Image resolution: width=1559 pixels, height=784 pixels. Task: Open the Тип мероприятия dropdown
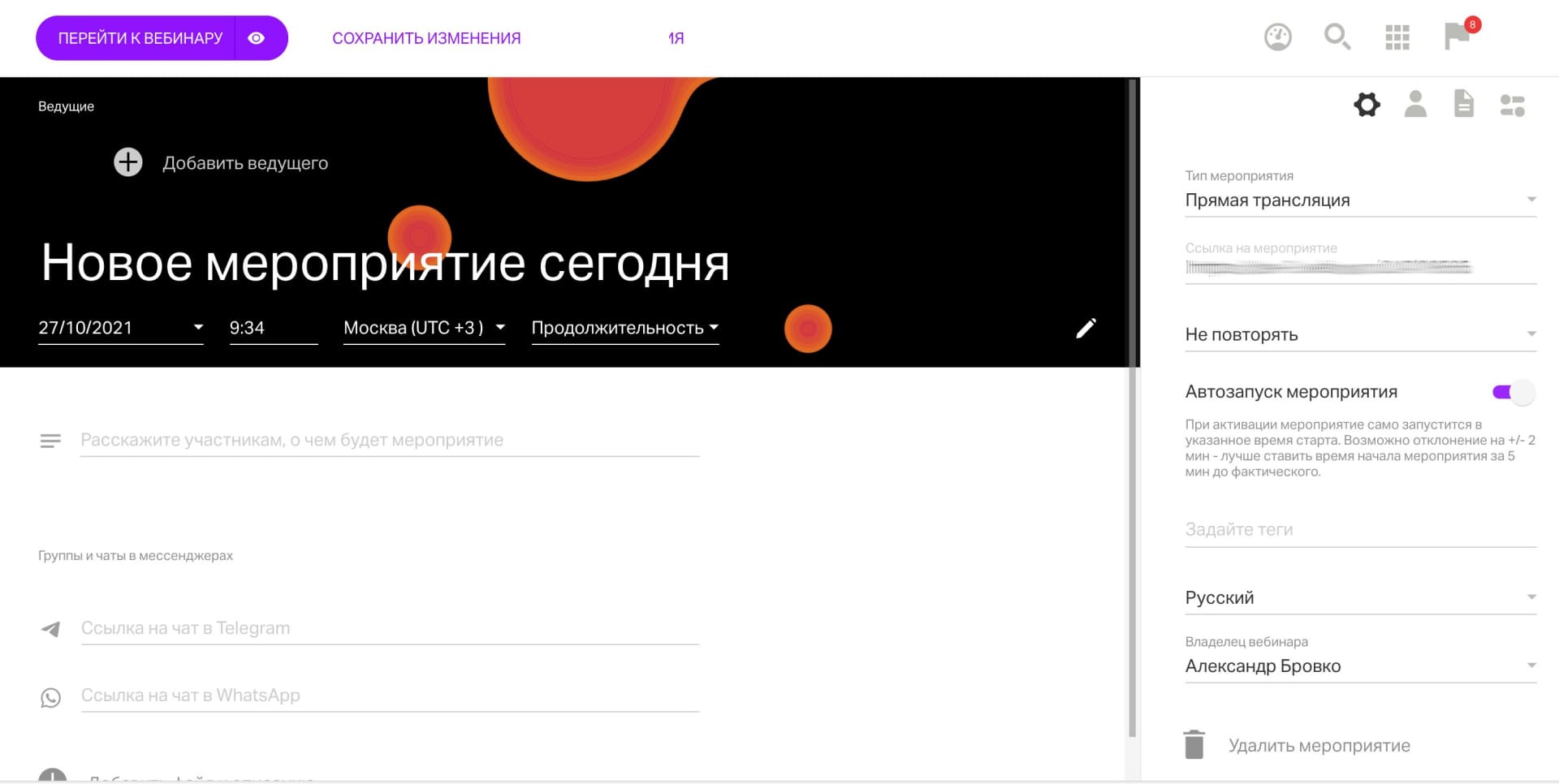[x=1530, y=200]
